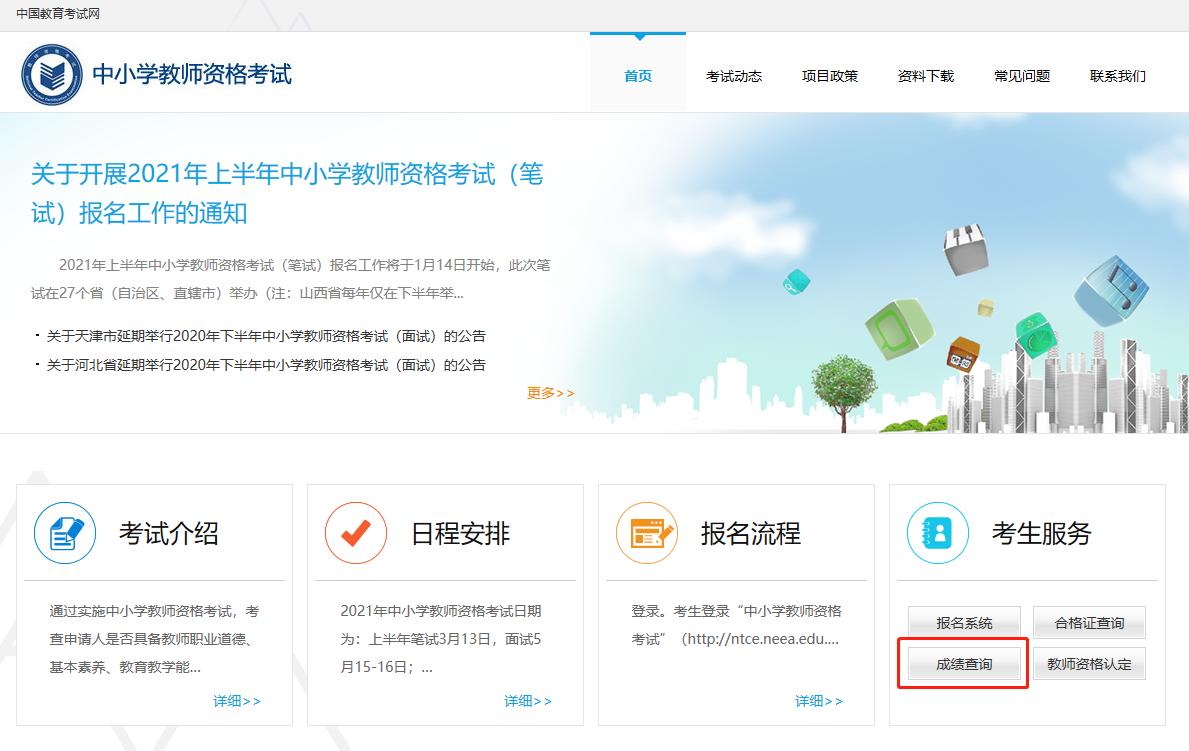Image resolution: width=1189 pixels, height=751 pixels.
Task: Open the 联系我们 navigation item
Action: [1118, 76]
